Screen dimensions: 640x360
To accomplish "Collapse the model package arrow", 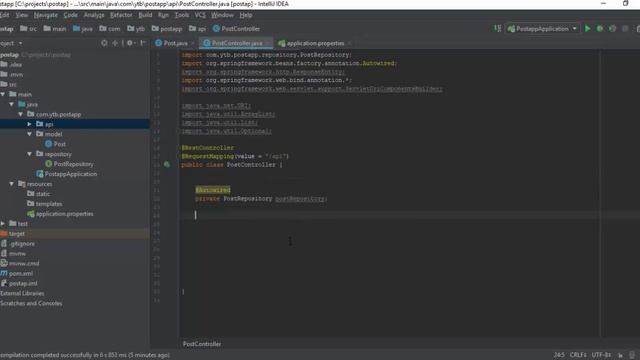I will [29, 134].
